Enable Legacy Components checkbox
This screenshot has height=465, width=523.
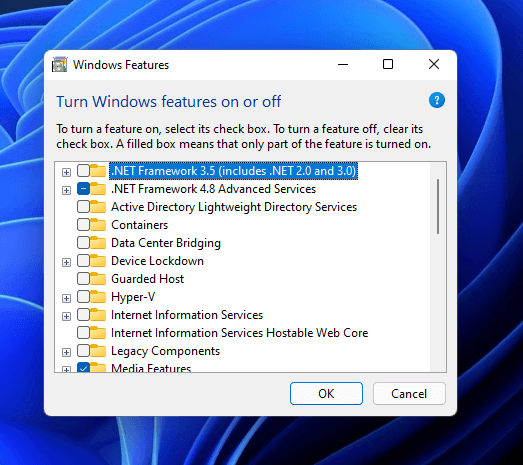[83, 351]
